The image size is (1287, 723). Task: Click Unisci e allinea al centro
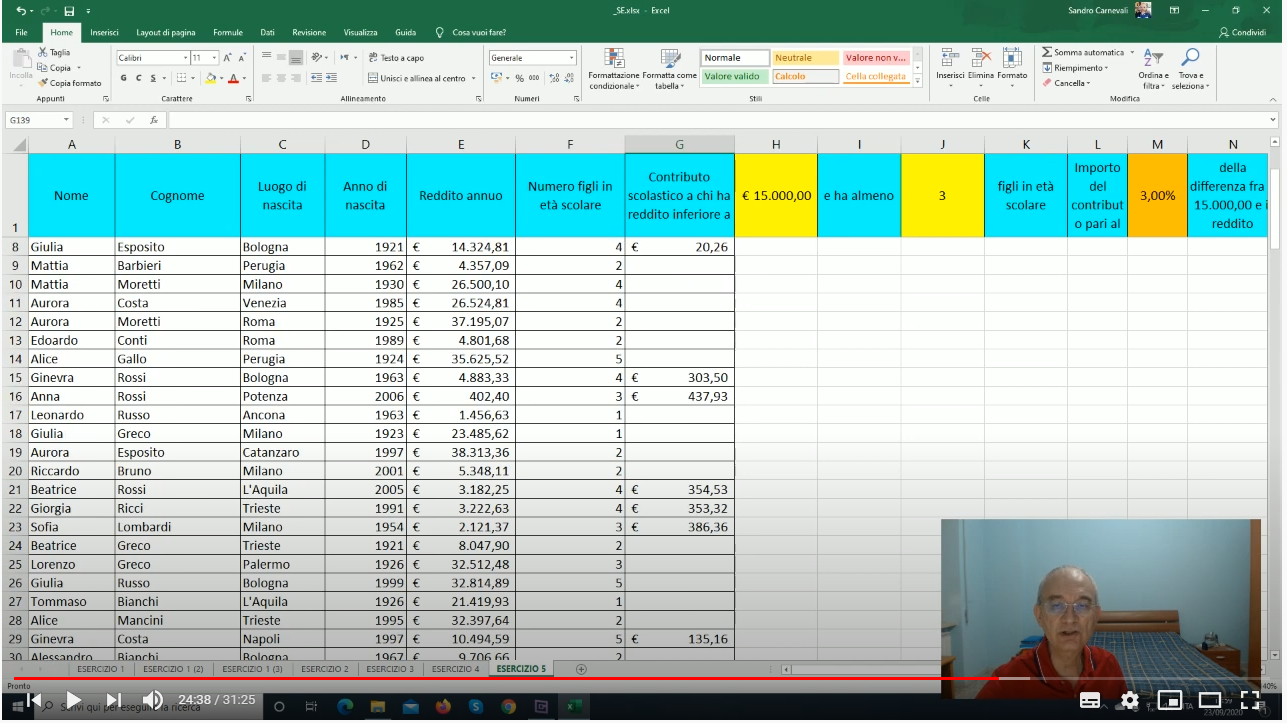(417, 78)
